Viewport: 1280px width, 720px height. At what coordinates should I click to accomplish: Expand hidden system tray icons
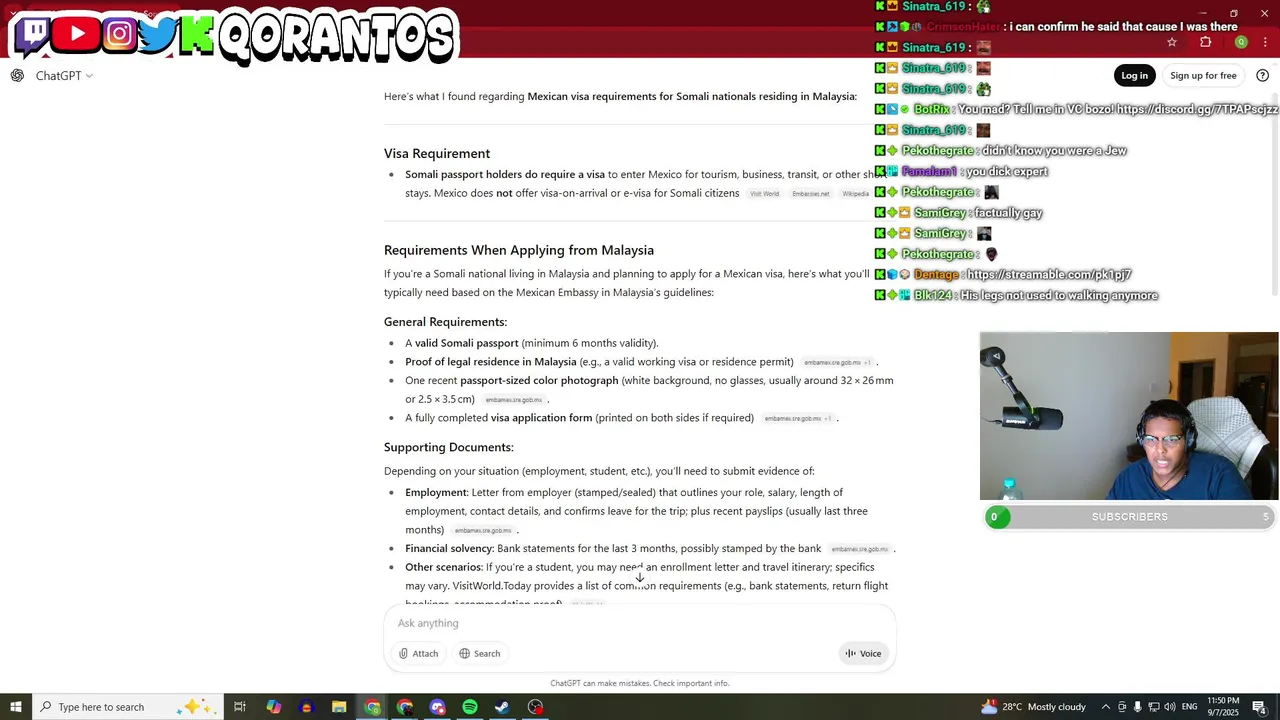coord(1105,707)
